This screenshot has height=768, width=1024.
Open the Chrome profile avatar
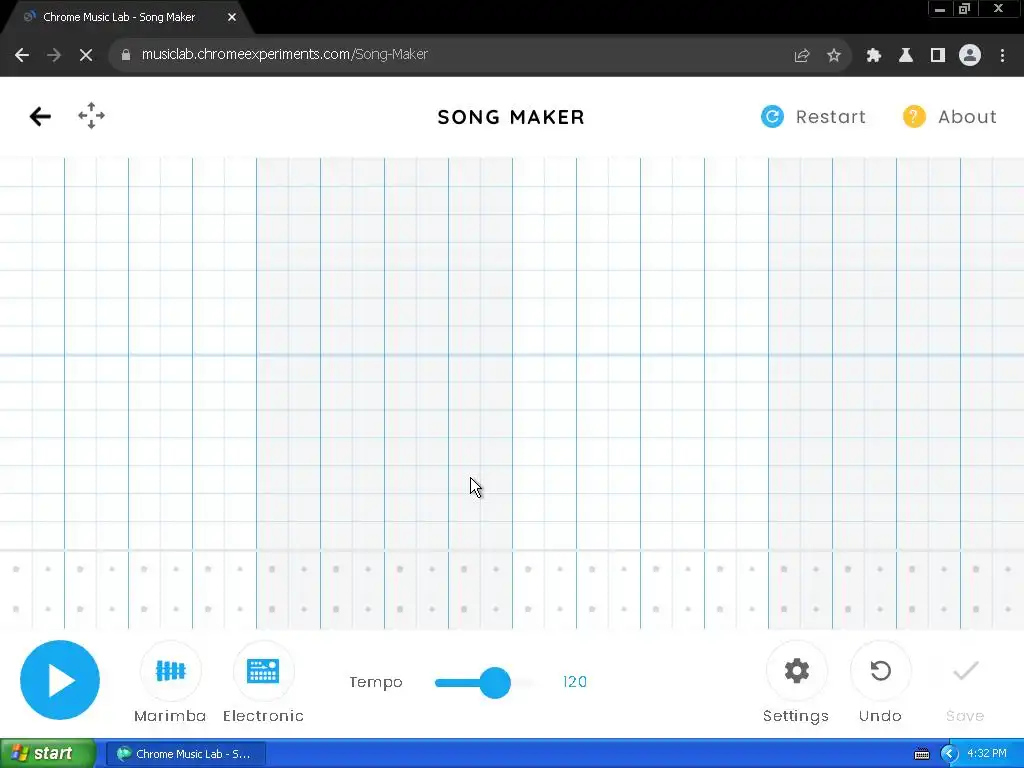[970, 56]
